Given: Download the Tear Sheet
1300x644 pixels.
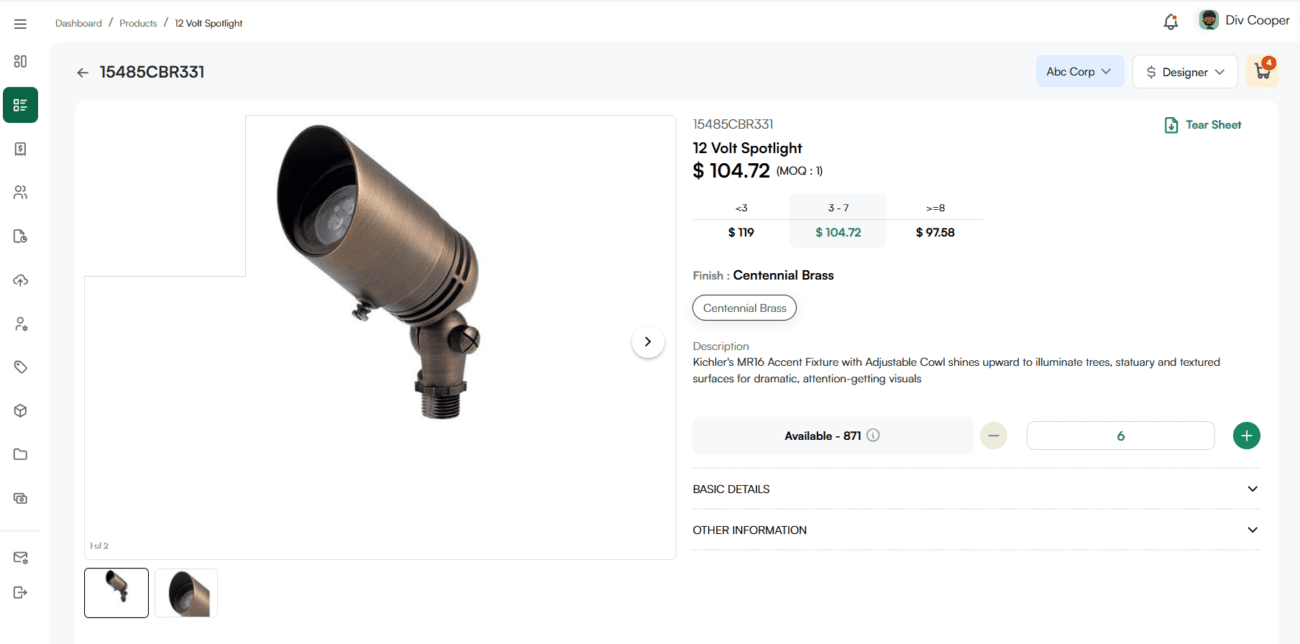Looking at the screenshot, I should click(1202, 125).
